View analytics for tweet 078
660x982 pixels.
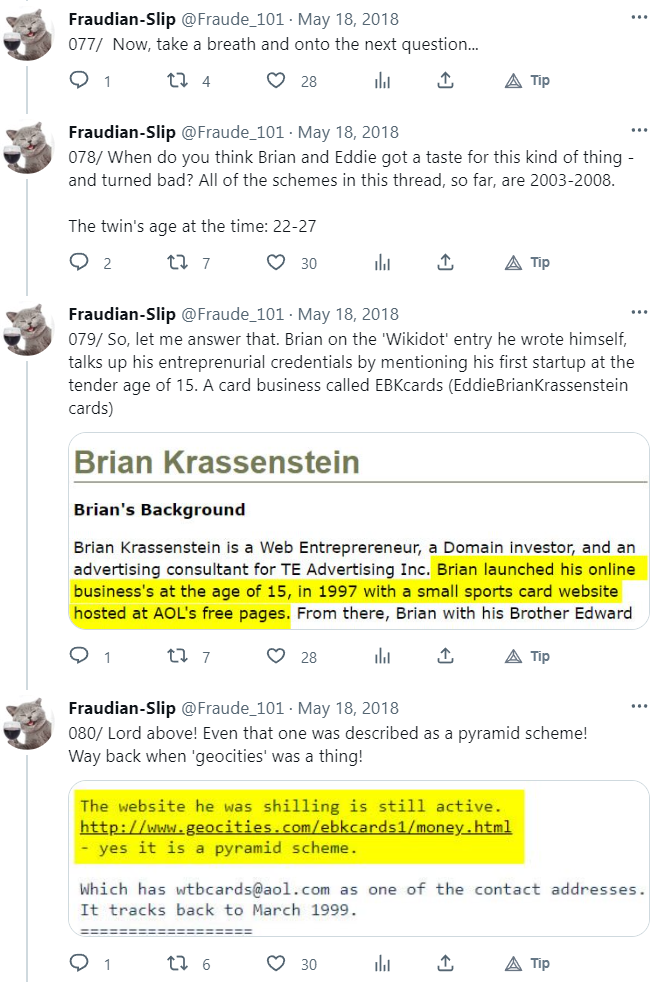[381, 263]
